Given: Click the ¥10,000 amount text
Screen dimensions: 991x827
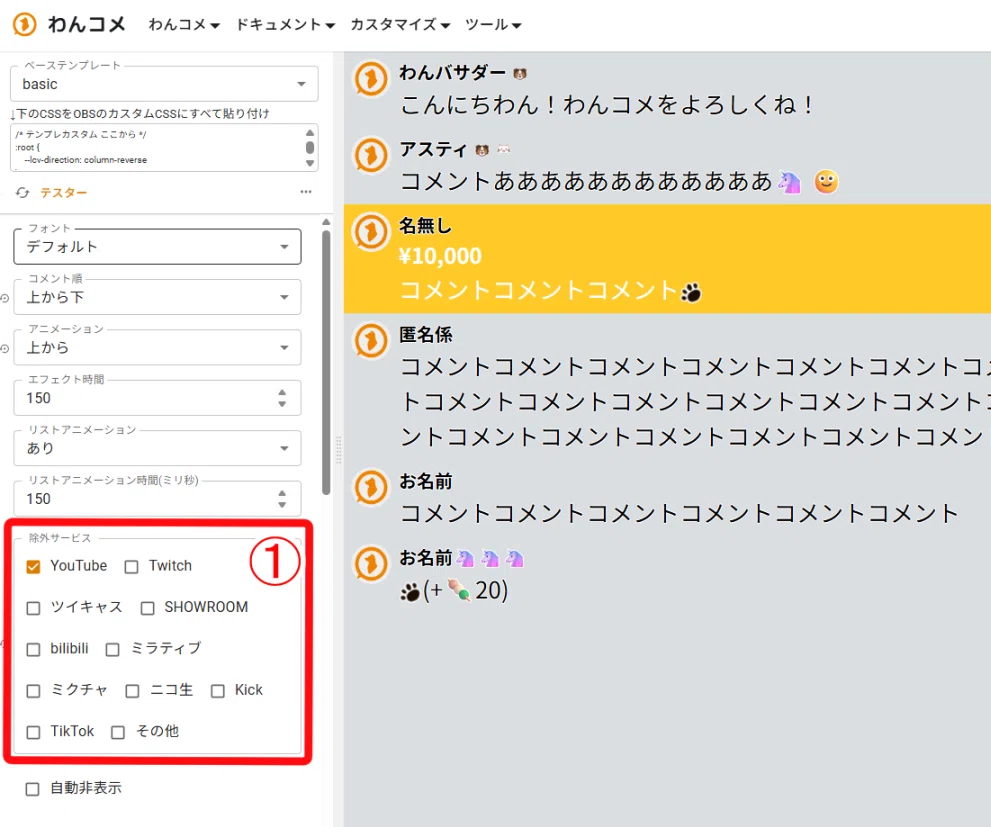Looking at the screenshot, I should (x=441, y=257).
